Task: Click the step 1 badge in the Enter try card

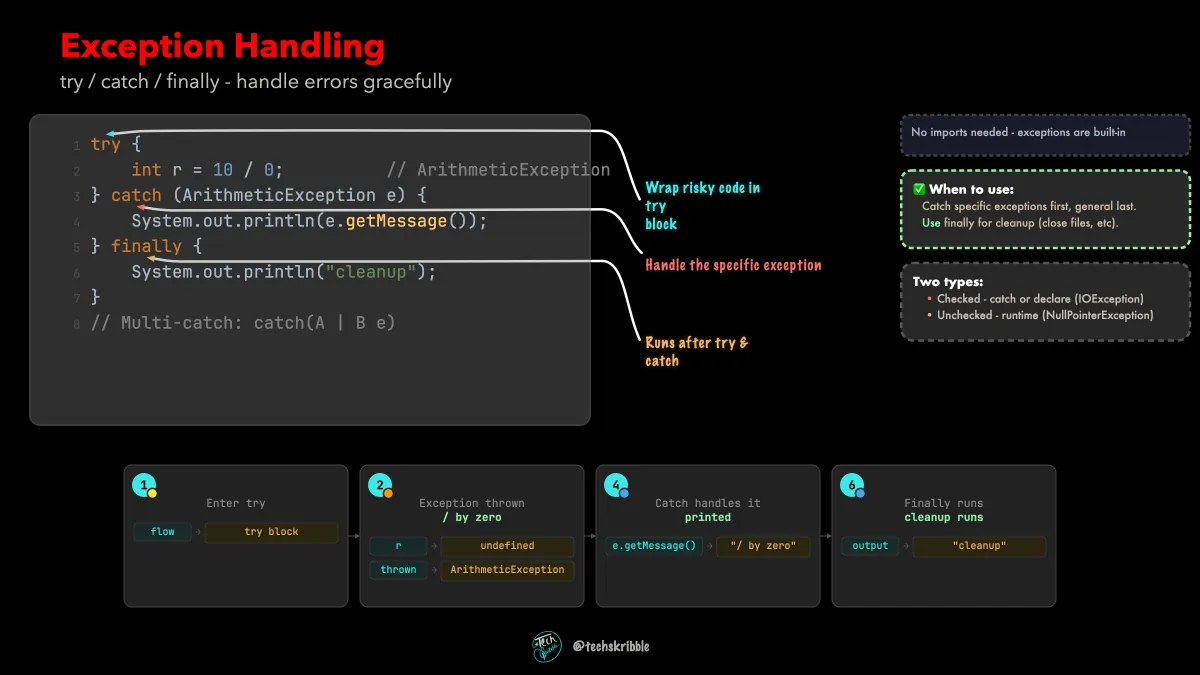Action: click(x=144, y=486)
